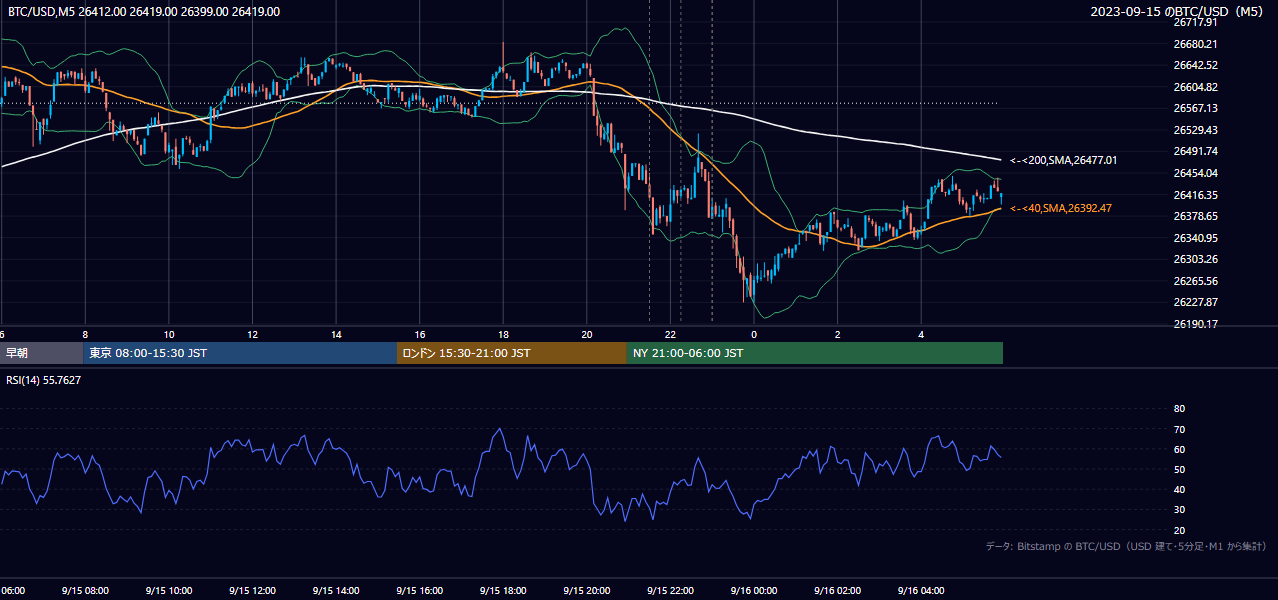Click price axis value 26529.43
This screenshot has height=600, width=1278.
tap(1195, 130)
